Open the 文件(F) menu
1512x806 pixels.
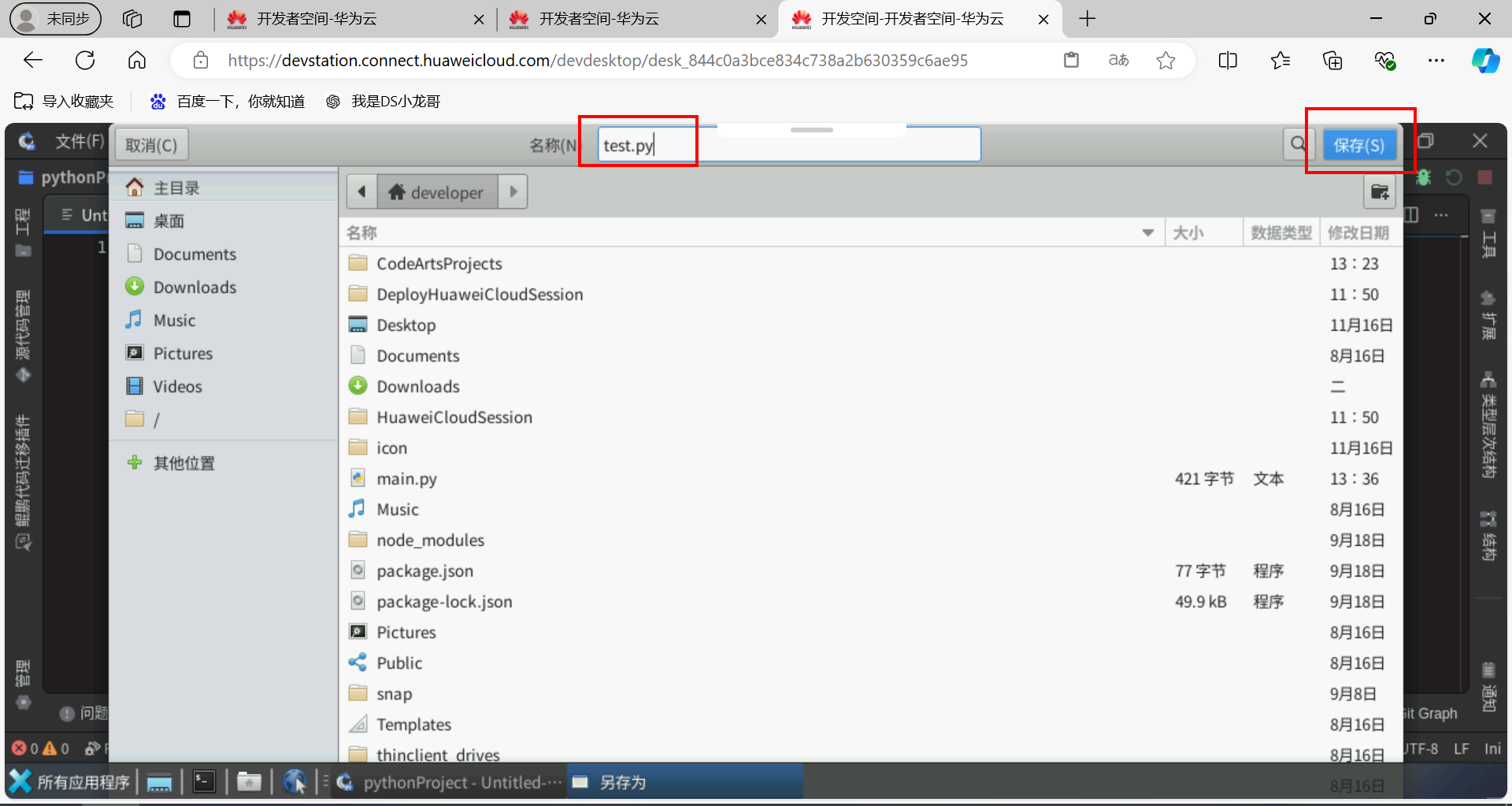(x=79, y=142)
